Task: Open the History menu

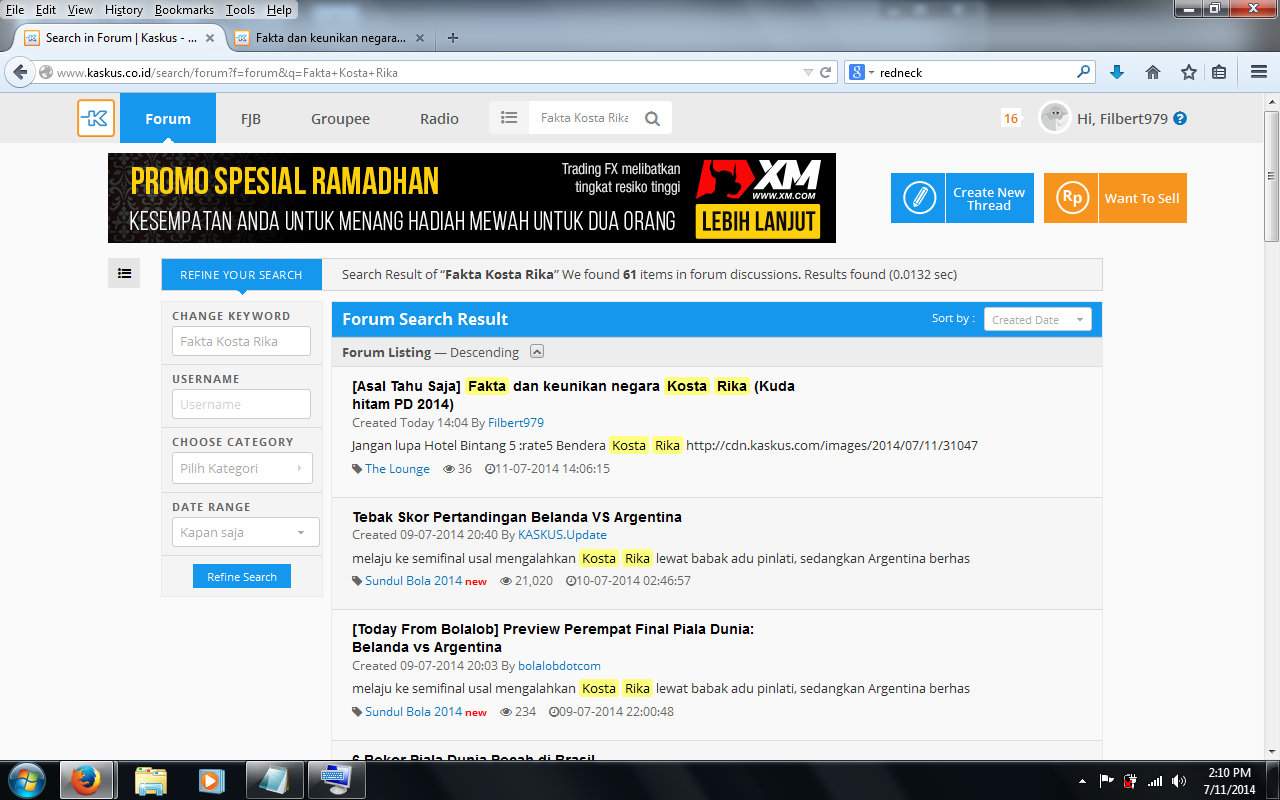Action: [x=124, y=10]
